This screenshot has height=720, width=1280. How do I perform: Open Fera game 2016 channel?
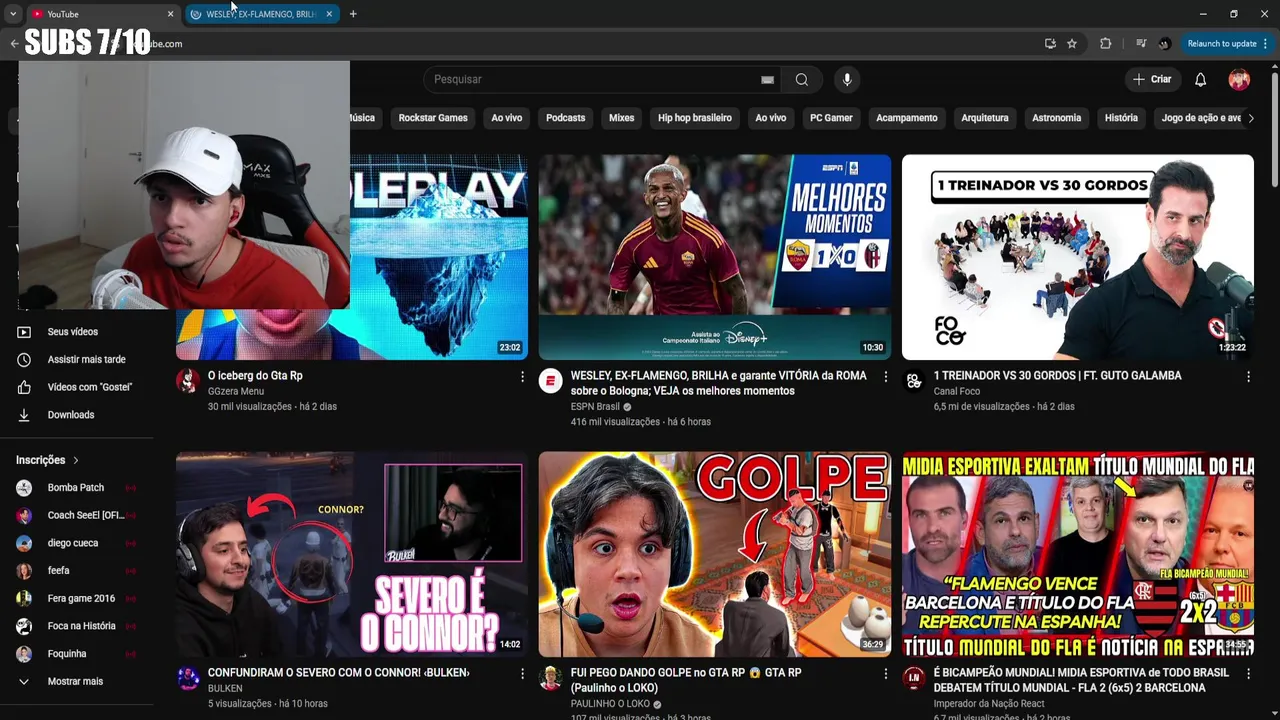pos(76,599)
